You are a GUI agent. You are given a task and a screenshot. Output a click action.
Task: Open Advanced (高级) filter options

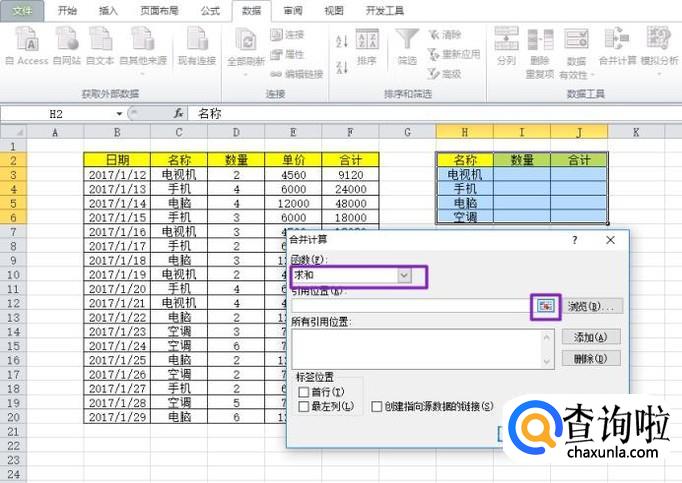[445, 74]
